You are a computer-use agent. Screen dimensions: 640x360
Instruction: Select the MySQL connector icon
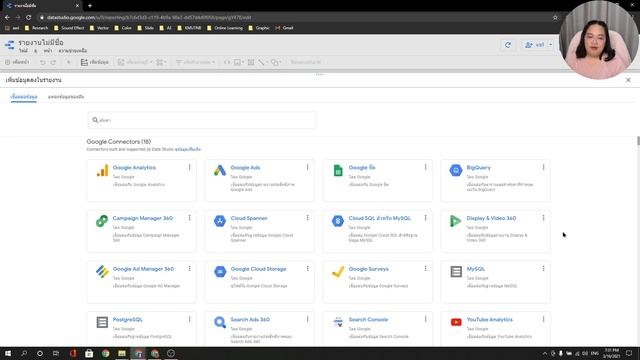[456, 271]
